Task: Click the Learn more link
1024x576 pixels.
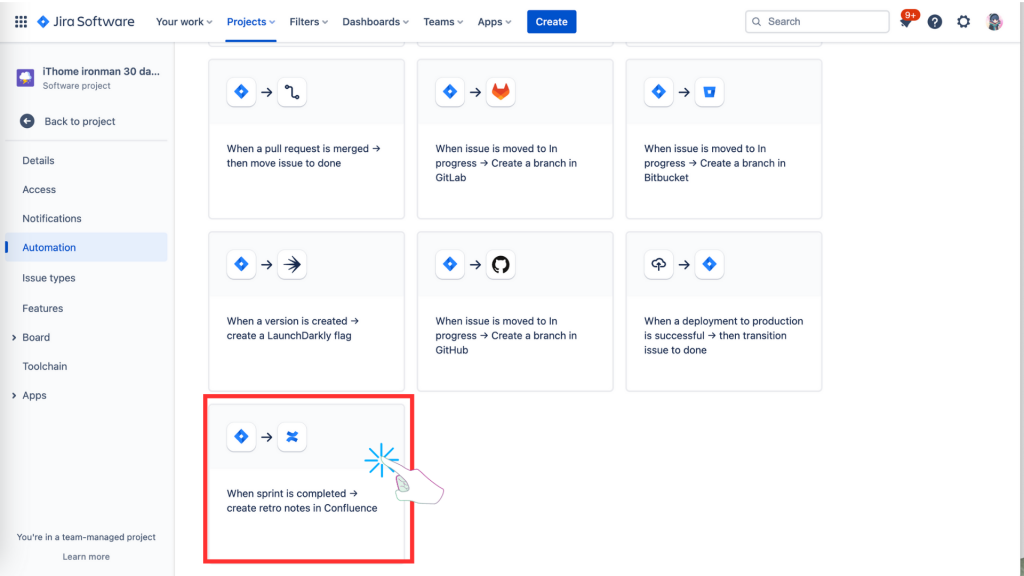Action: click(86, 556)
